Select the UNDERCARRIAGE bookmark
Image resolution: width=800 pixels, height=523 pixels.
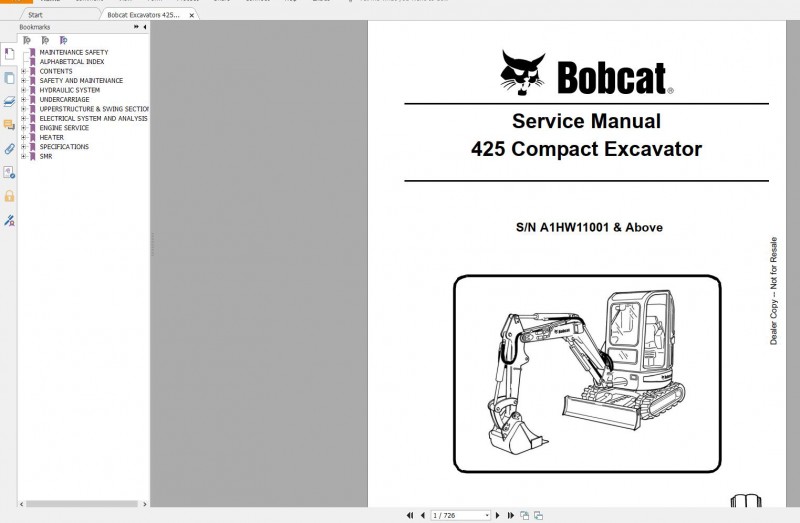[64, 99]
